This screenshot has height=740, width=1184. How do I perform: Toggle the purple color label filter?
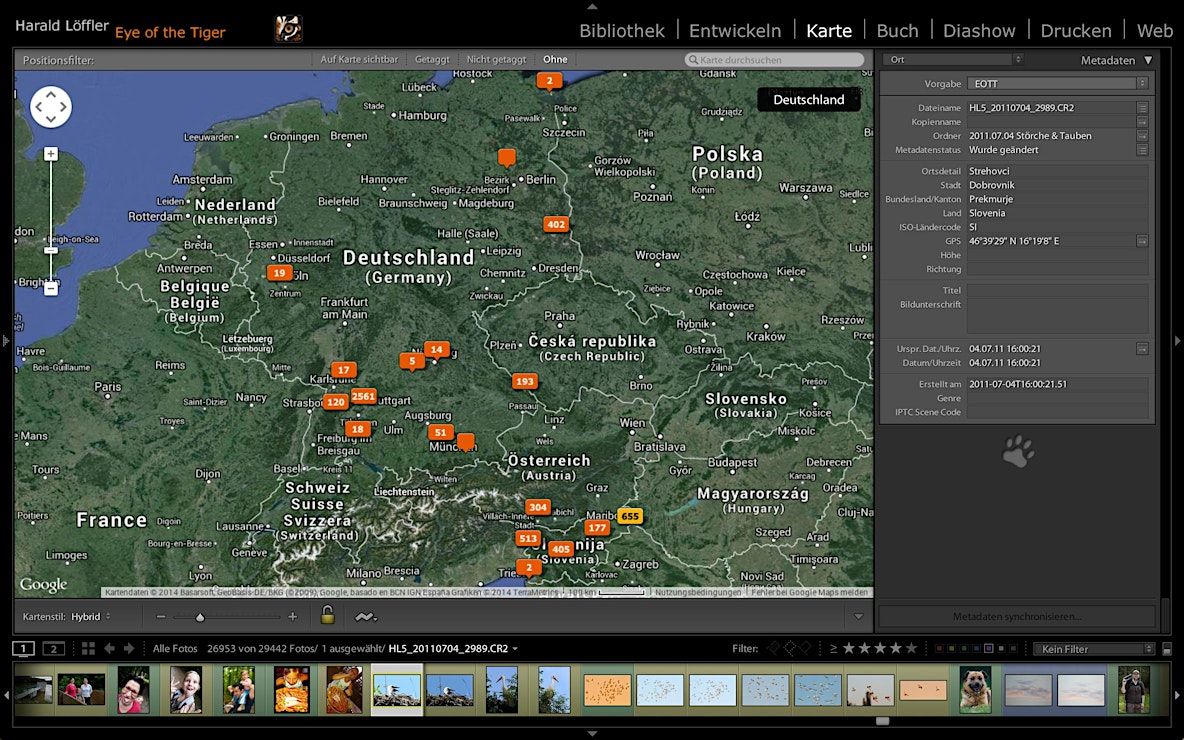[x=988, y=648]
